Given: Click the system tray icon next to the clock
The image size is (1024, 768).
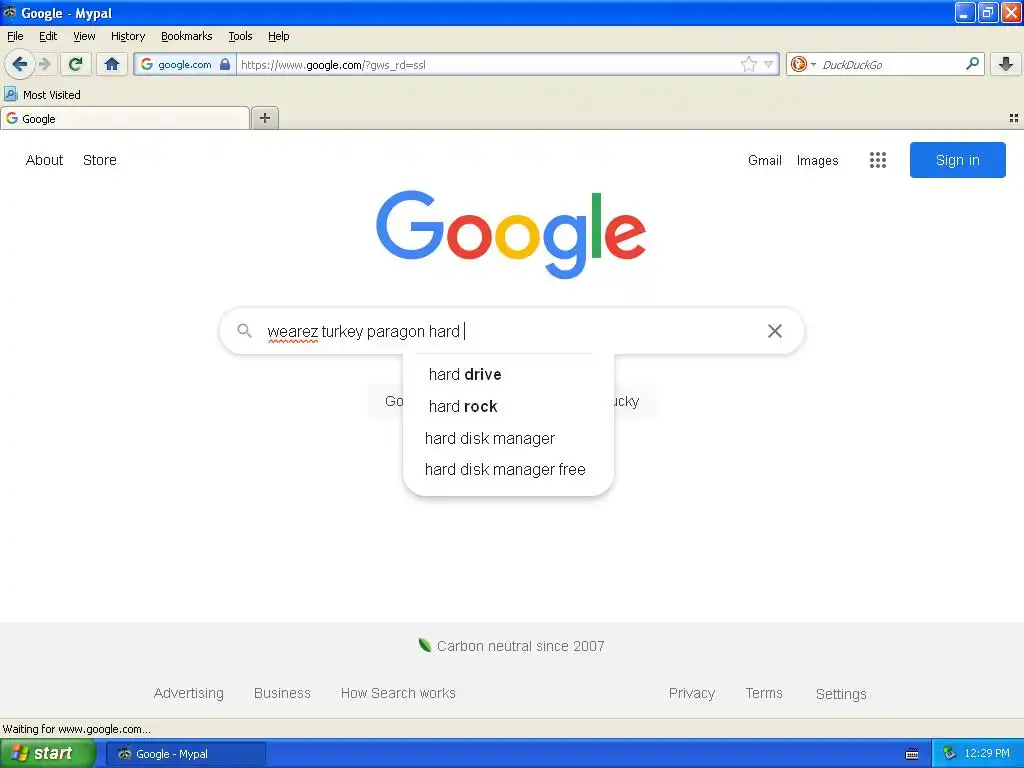Looking at the screenshot, I should (x=948, y=753).
